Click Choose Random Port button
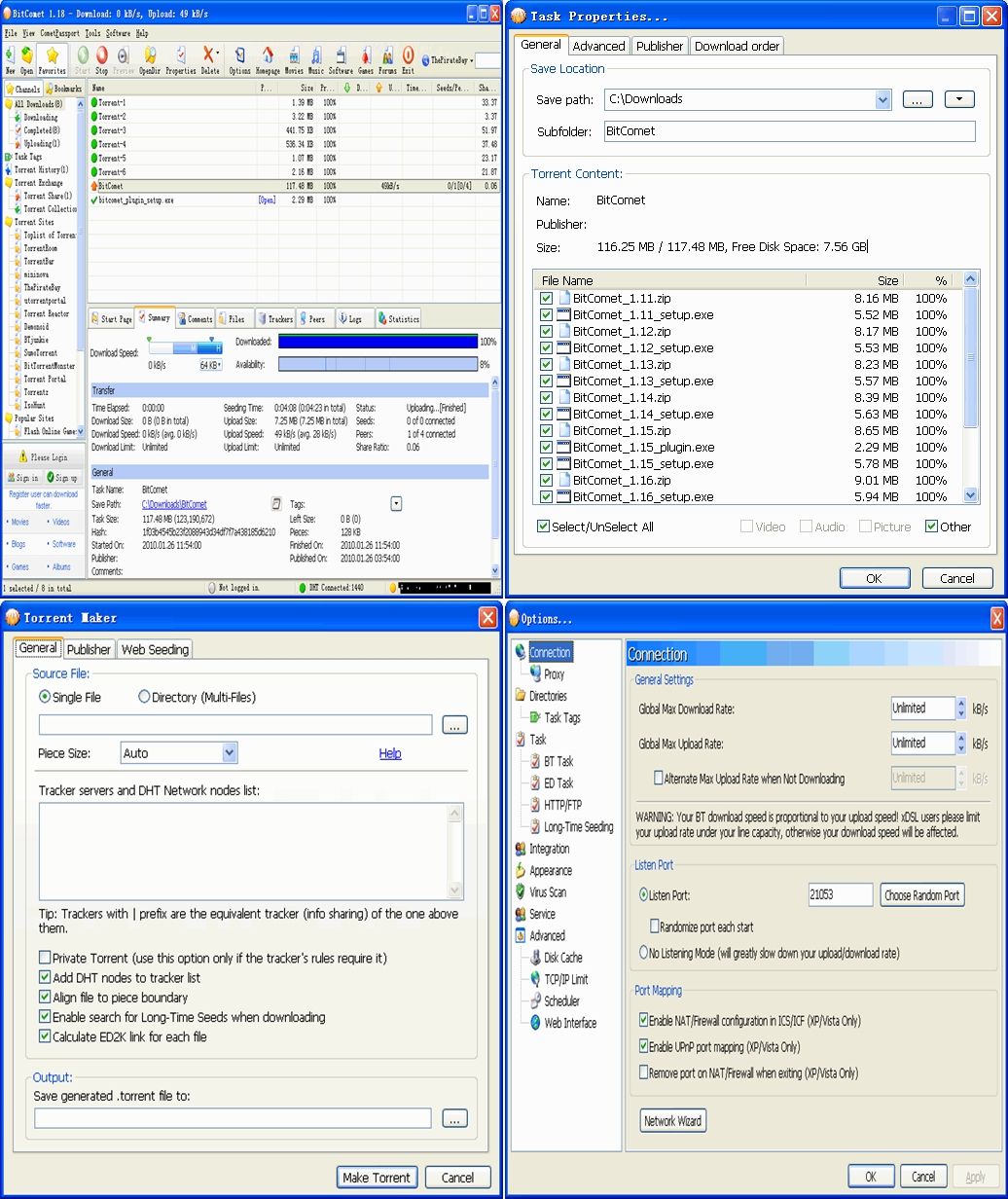 (921, 895)
